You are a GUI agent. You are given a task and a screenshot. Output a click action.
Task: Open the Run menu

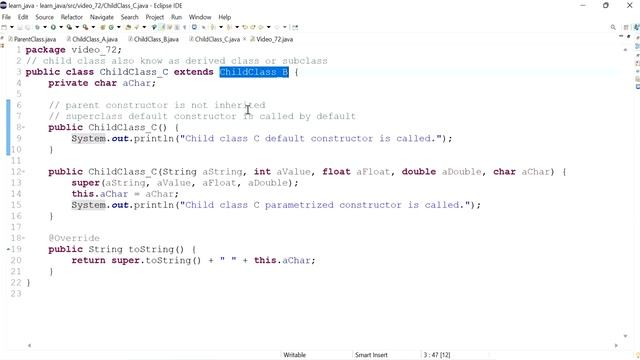tap(176, 17)
